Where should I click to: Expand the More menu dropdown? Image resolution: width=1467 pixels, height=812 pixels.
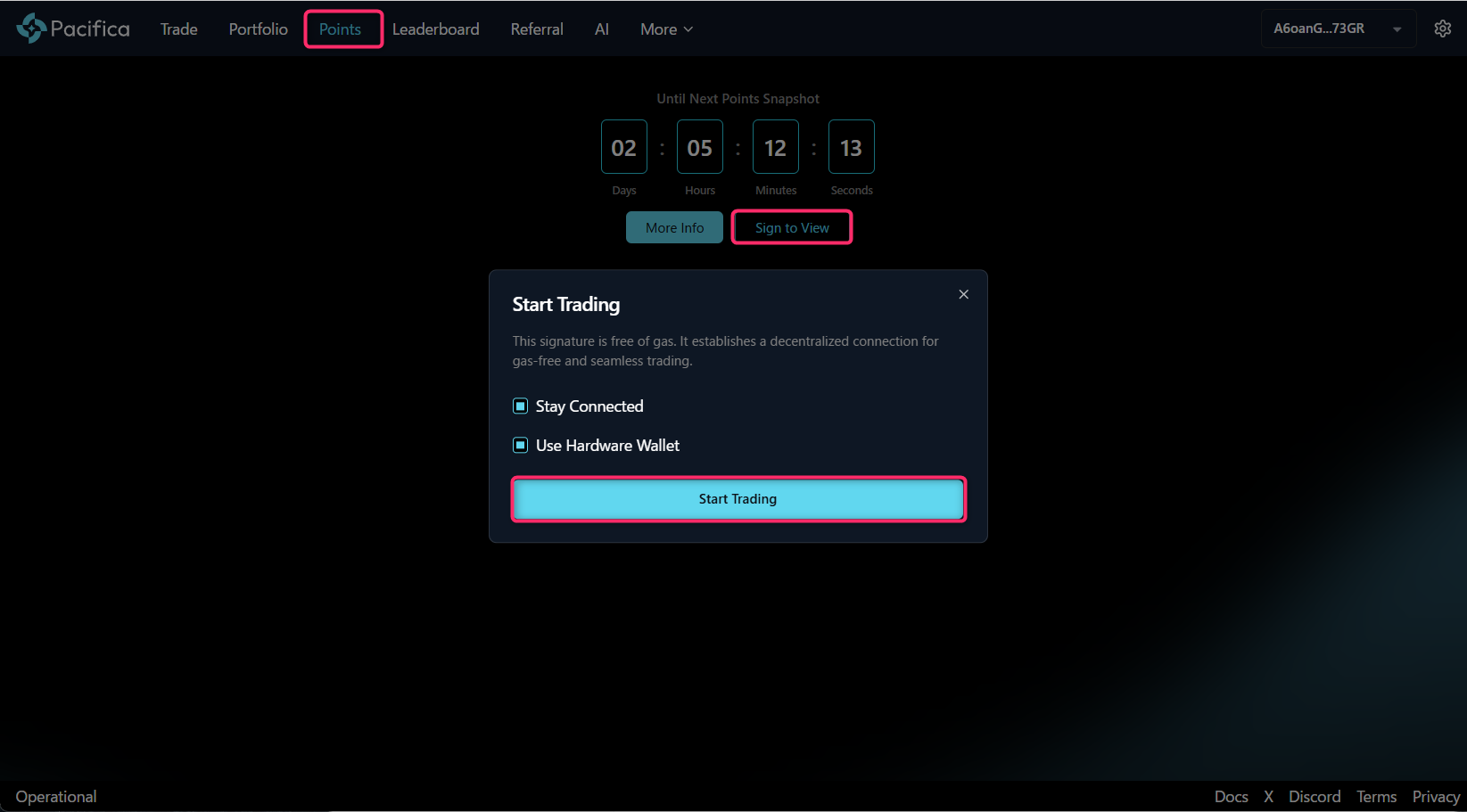(666, 29)
